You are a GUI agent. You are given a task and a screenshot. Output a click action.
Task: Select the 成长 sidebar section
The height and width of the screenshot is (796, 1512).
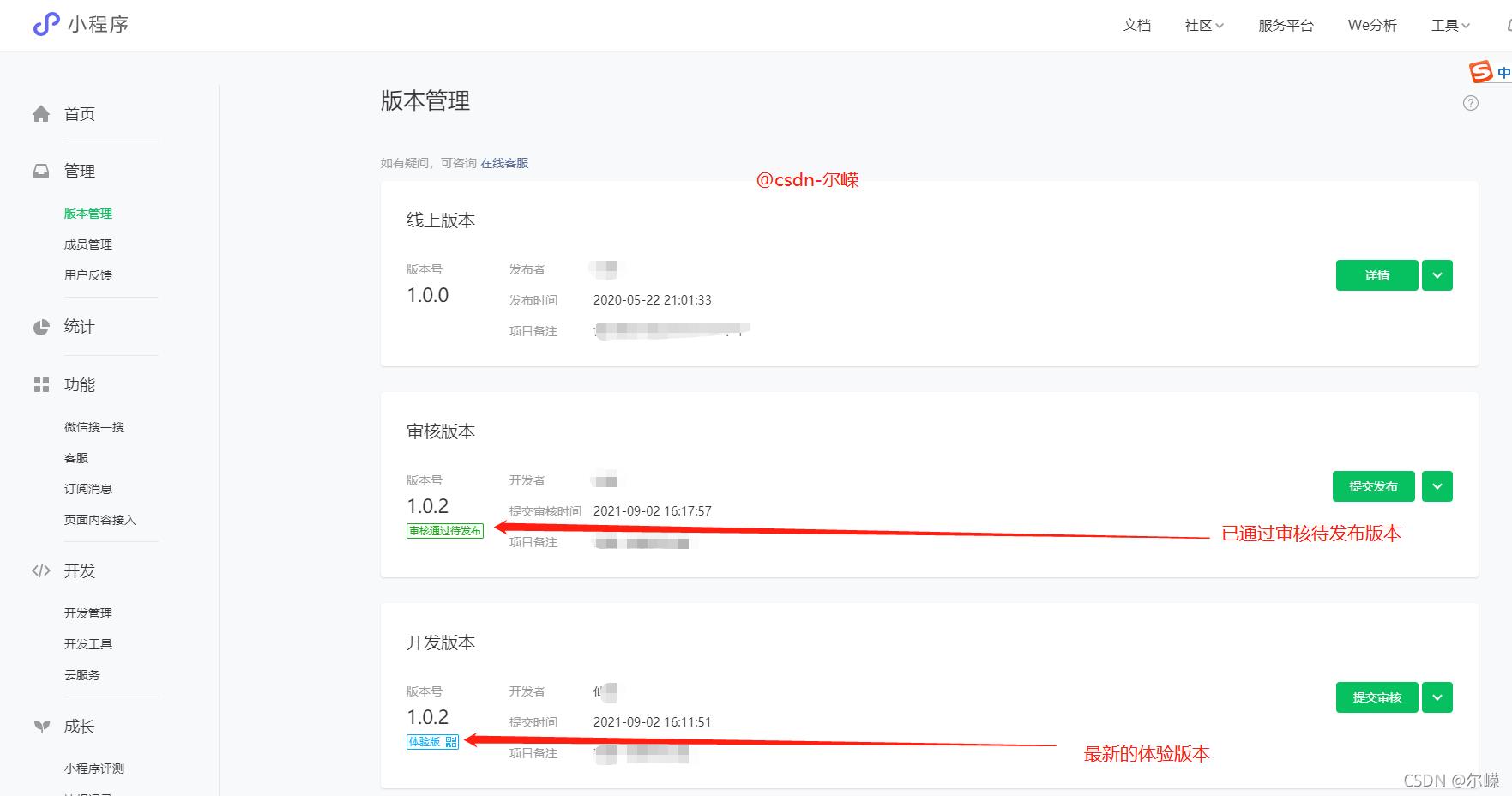click(80, 727)
